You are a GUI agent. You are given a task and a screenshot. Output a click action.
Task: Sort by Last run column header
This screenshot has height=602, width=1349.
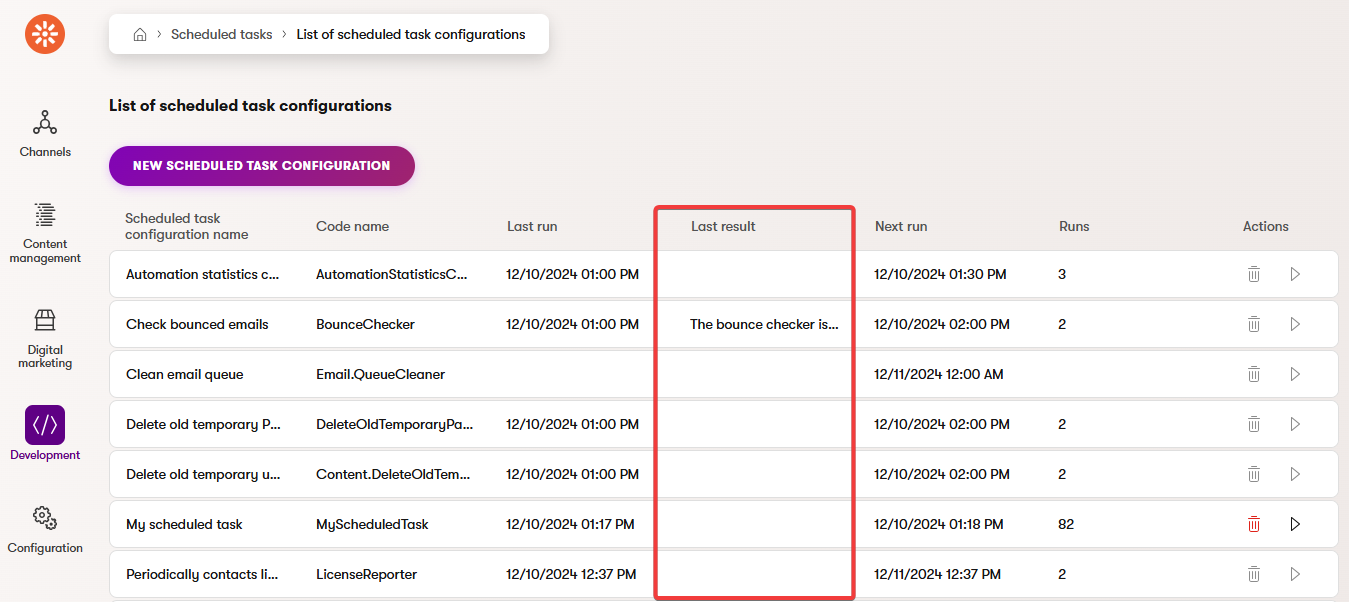pos(532,227)
